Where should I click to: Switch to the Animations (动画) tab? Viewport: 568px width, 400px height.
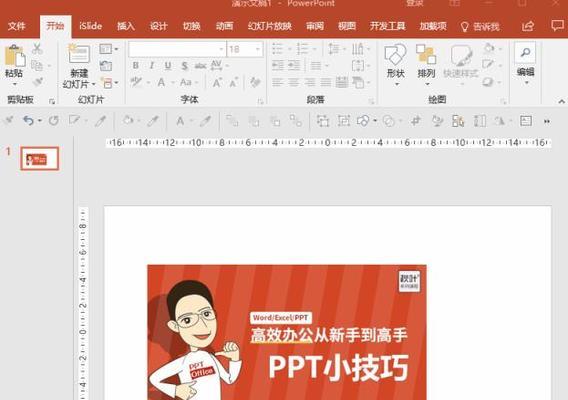pyautogui.click(x=224, y=26)
